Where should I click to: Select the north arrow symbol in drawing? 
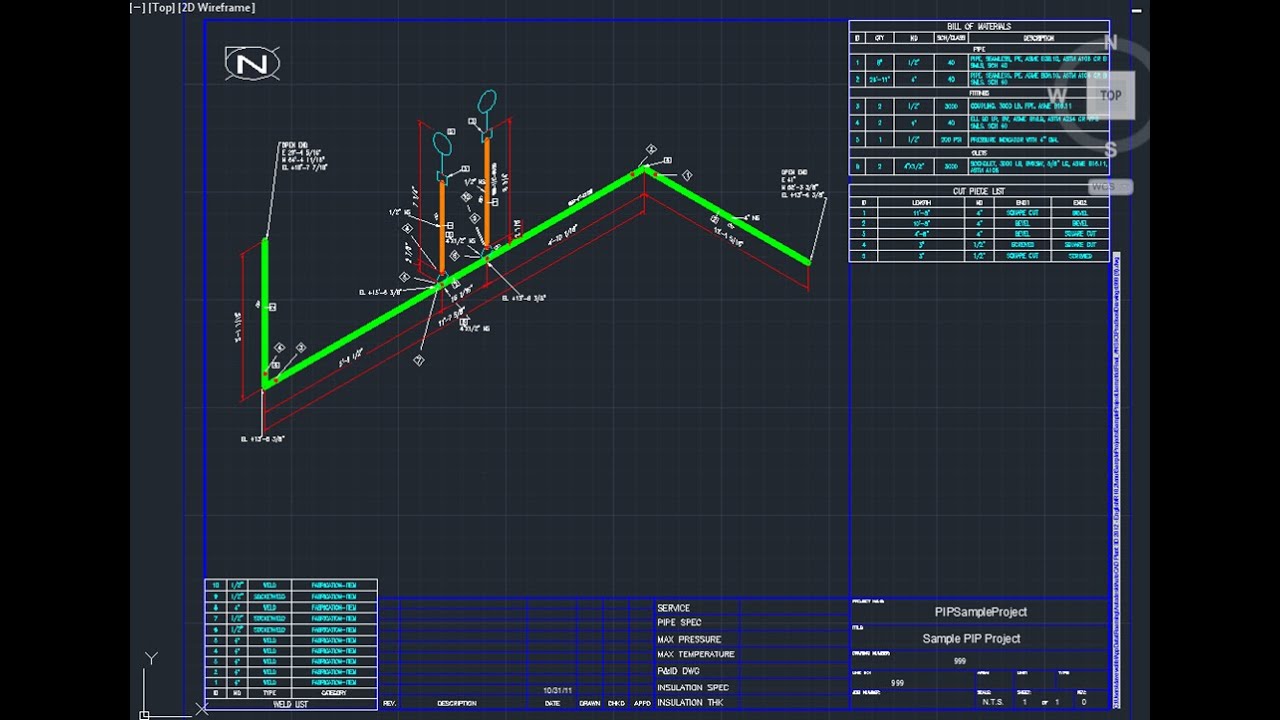pos(252,65)
